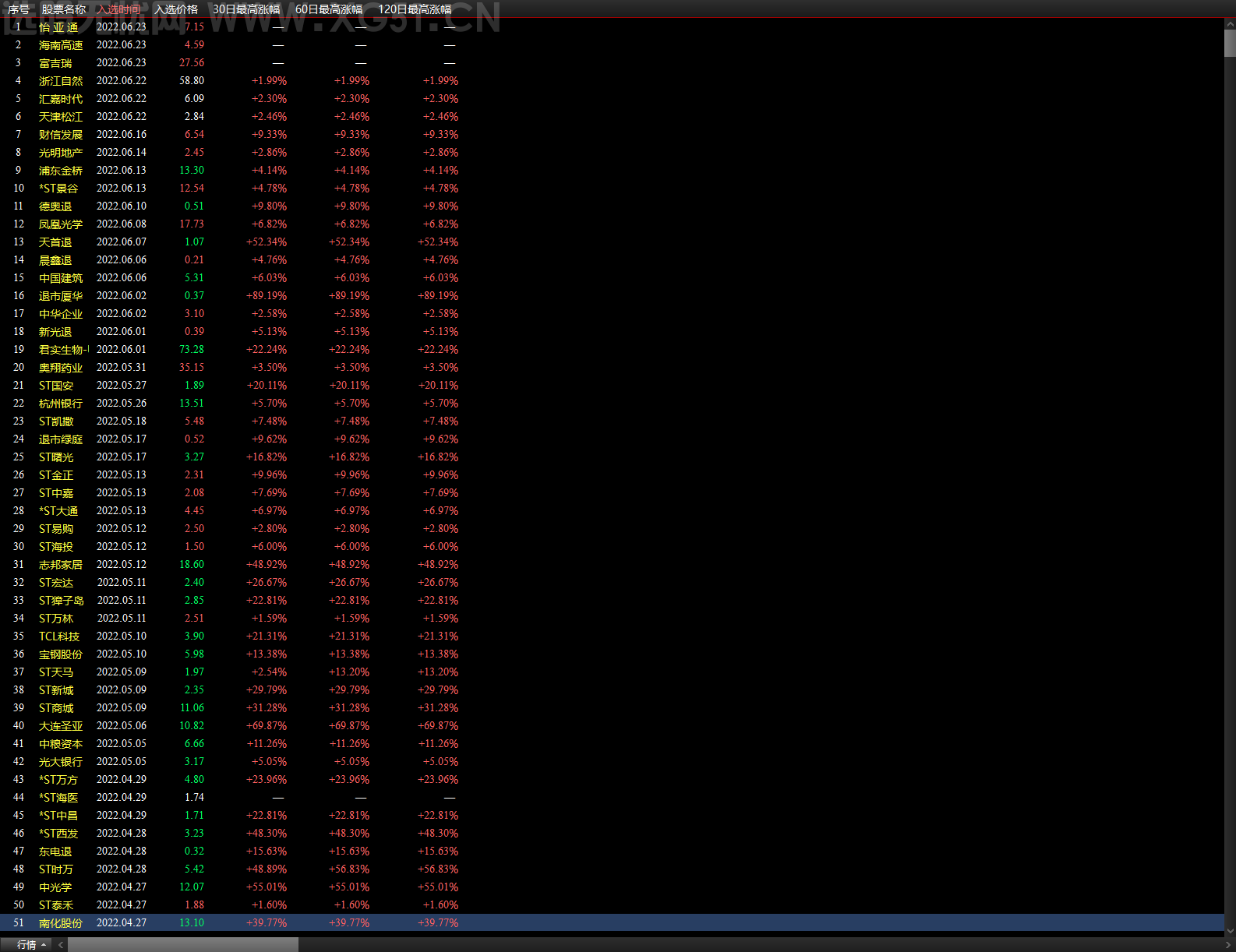Select stock 海南高速

[x=61, y=45]
